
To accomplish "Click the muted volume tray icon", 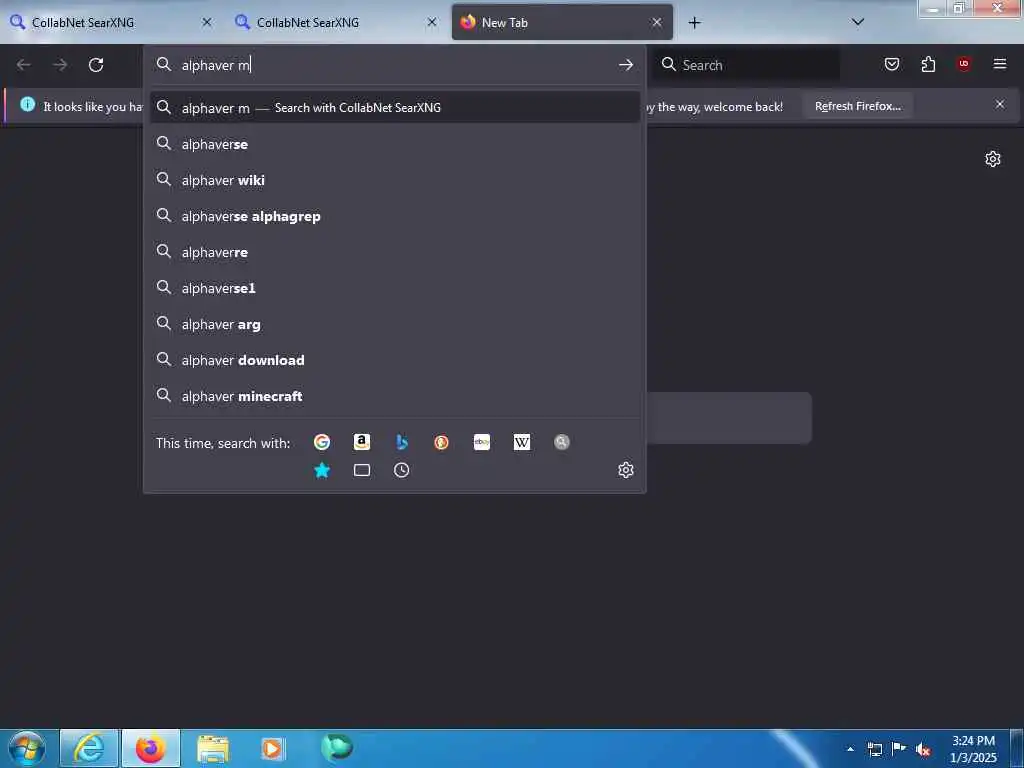I will pos(923,749).
